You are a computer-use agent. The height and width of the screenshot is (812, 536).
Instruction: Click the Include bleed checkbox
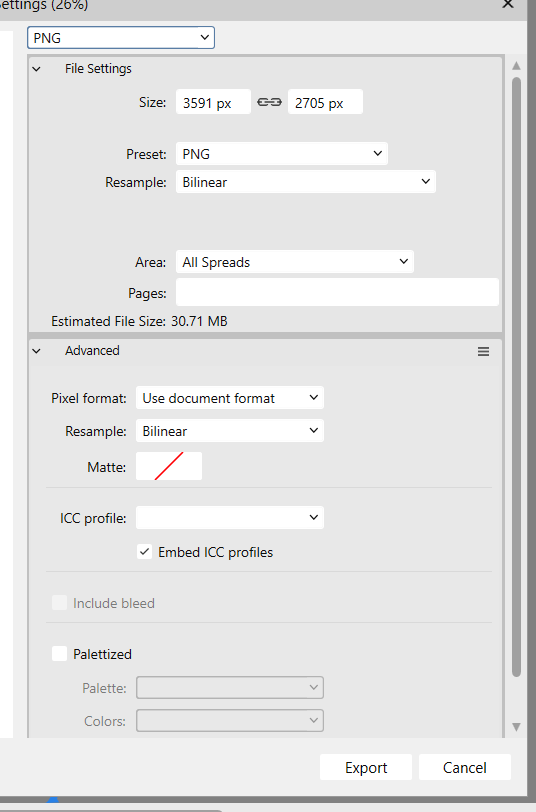(x=60, y=603)
